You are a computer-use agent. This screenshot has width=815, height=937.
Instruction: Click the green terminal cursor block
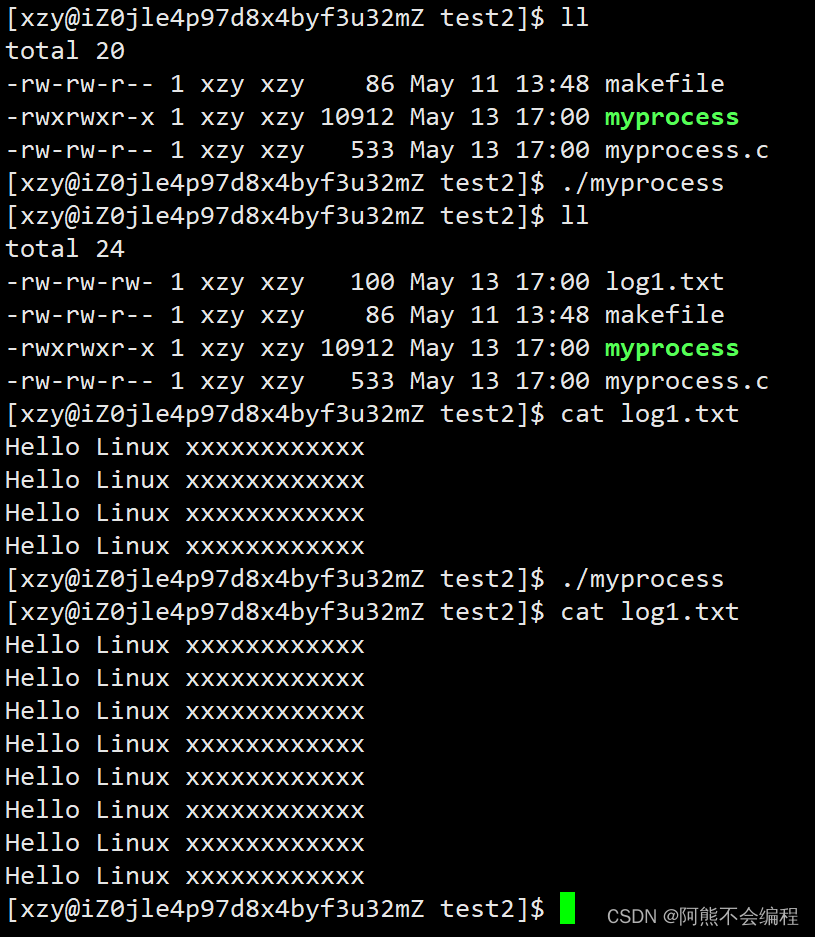tap(567, 908)
